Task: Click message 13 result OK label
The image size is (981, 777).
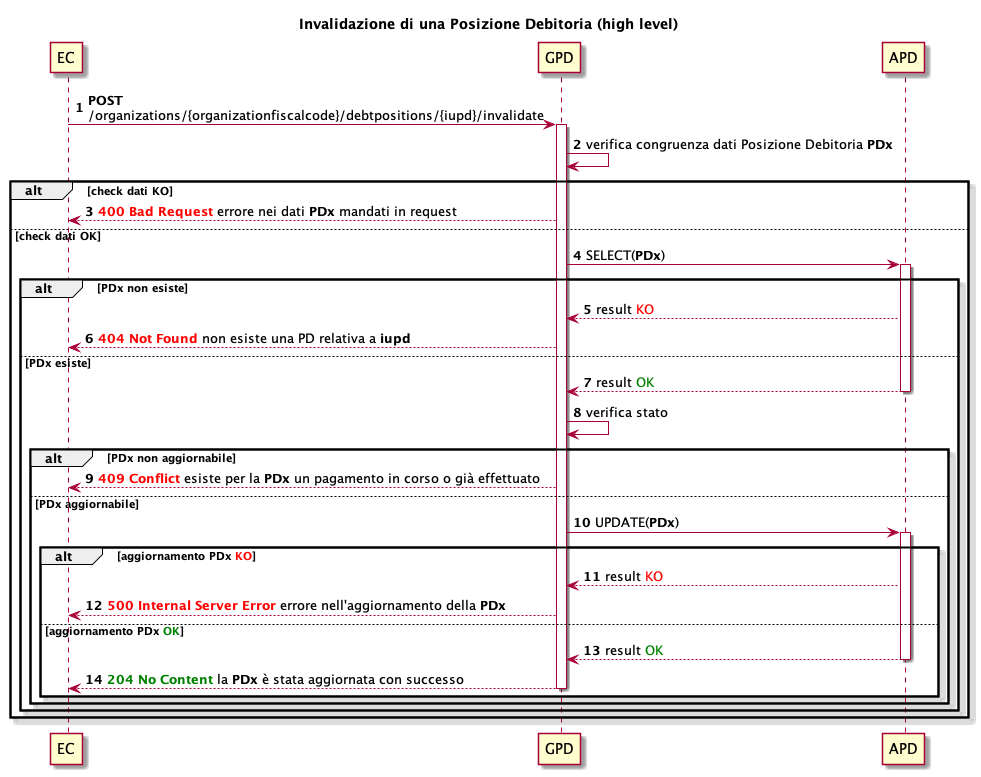Action: (630, 651)
